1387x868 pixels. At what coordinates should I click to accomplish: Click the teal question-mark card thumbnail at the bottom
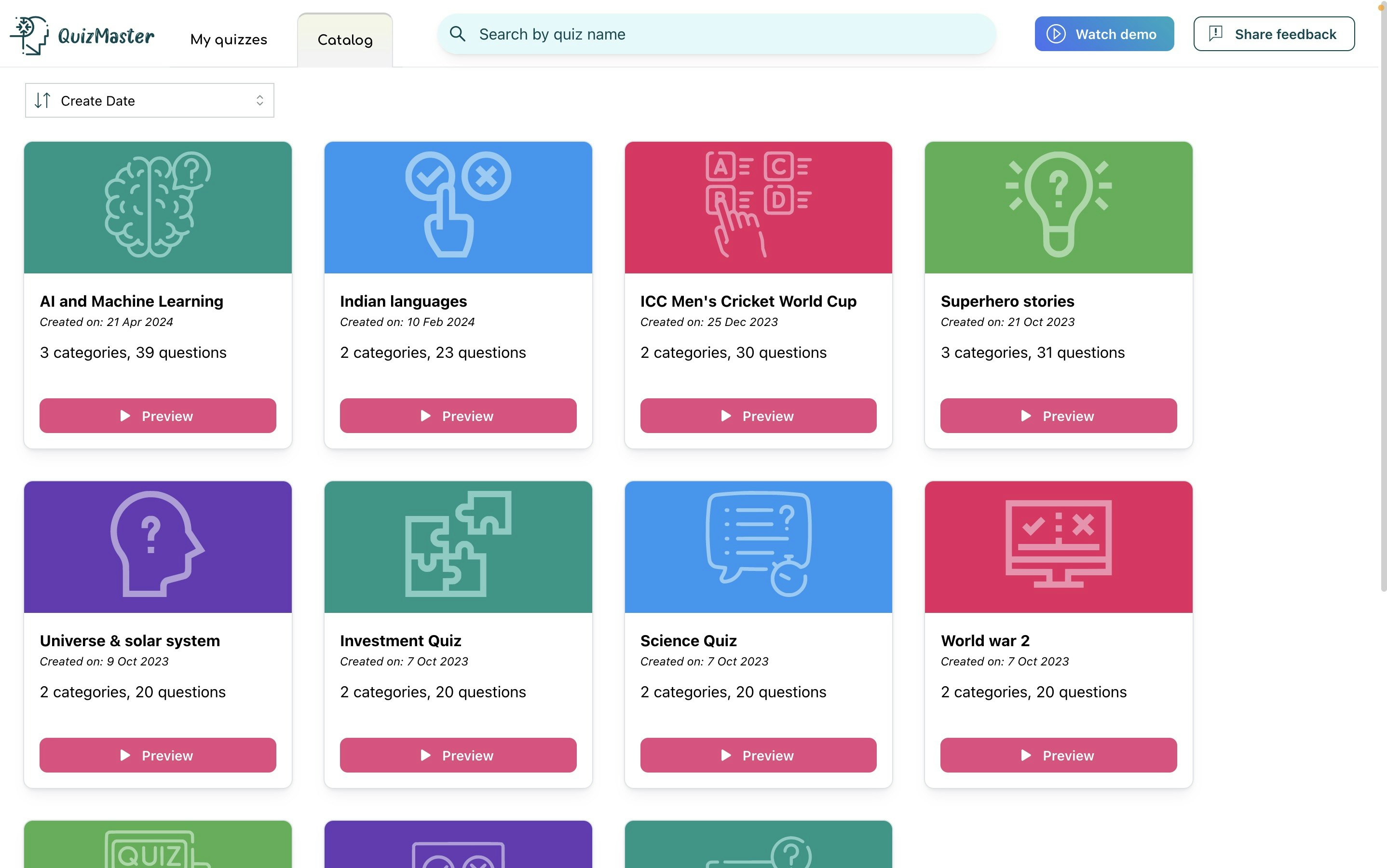pos(759,844)
